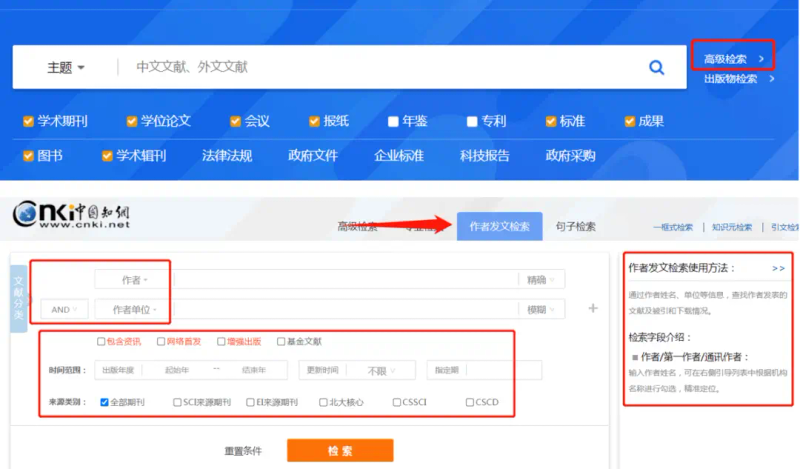Uncheck the 全部期刊 source checkbox
This screenshot has width=800, height=469.
[x=104, y=402]
